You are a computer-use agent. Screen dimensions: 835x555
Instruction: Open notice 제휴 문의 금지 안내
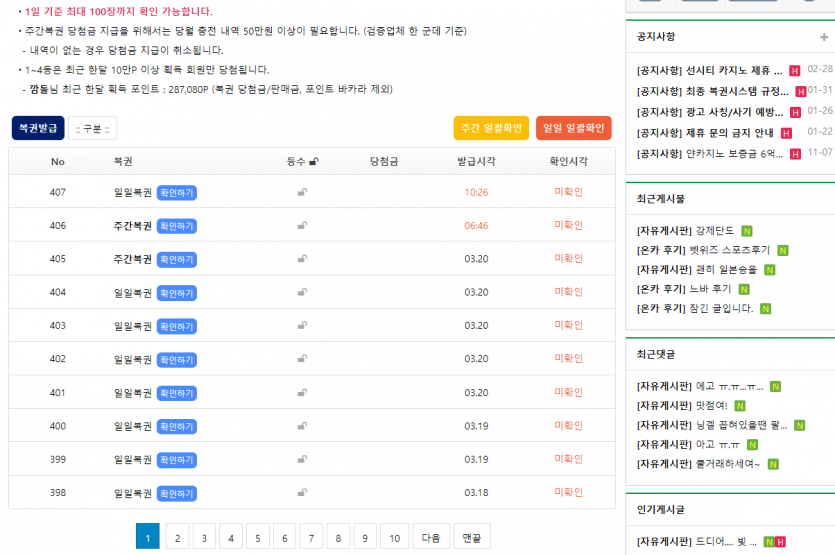(x=705, y=133)
